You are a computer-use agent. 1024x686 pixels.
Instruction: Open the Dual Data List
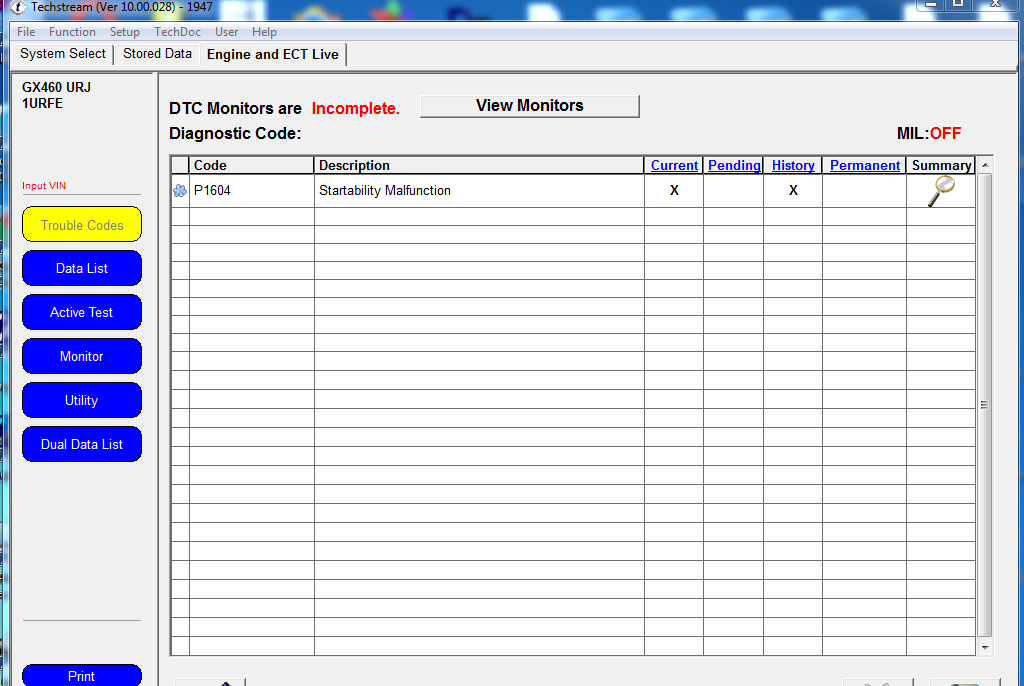coord(82,444)
